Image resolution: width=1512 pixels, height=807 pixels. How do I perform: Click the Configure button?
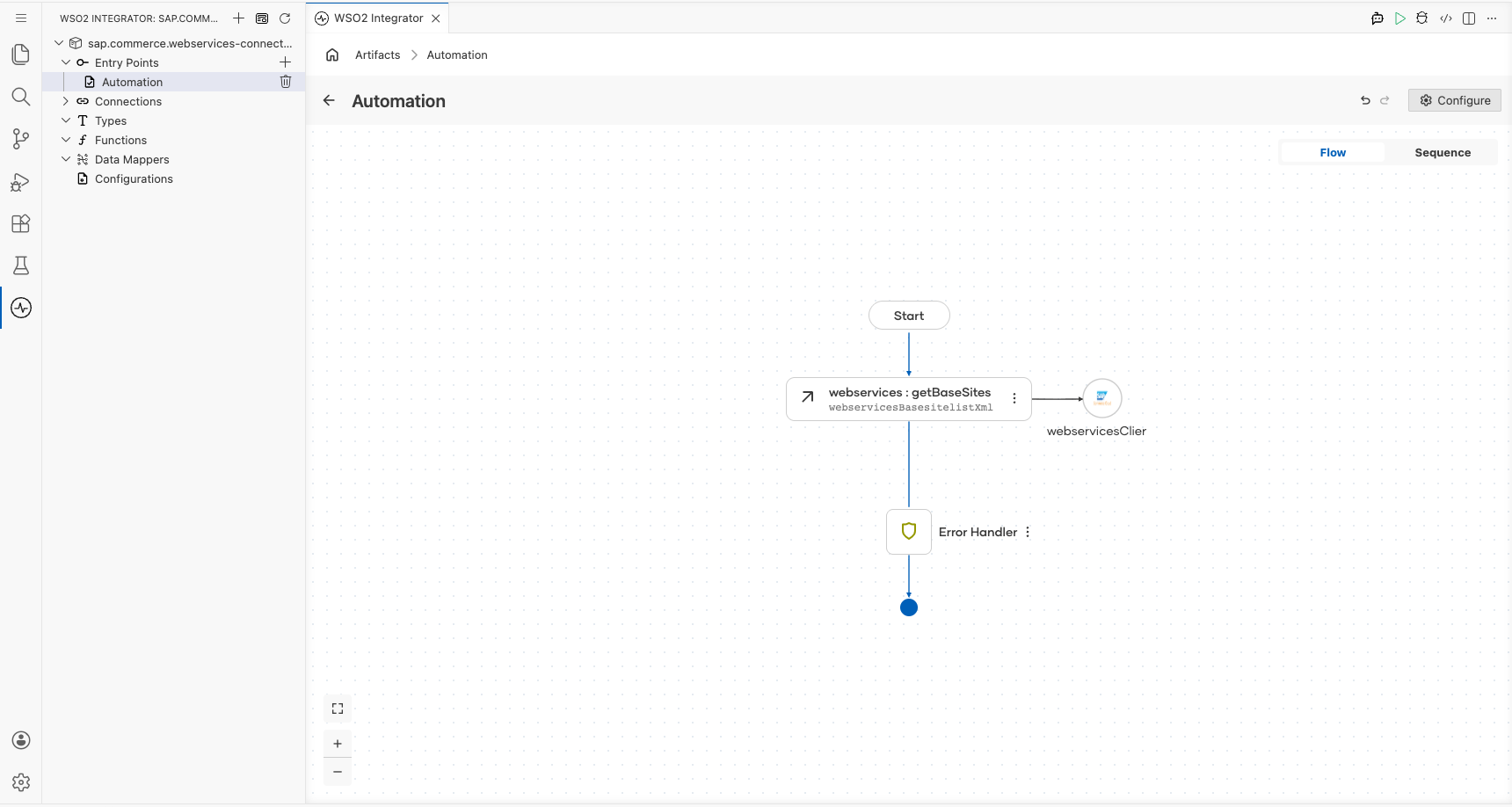point(1455,100)
